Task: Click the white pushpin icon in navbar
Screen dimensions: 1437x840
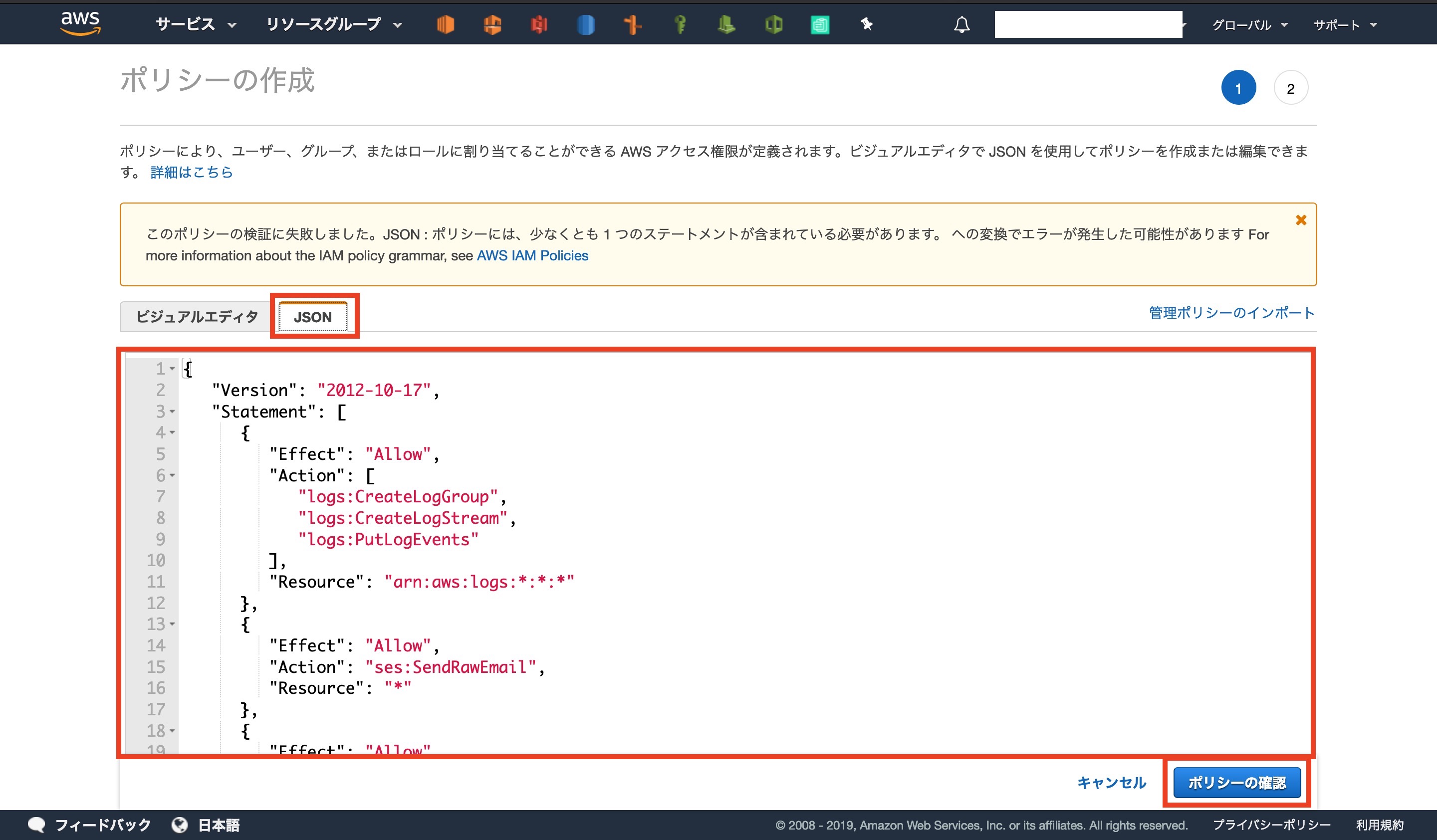Action: [x=867, y=24]
